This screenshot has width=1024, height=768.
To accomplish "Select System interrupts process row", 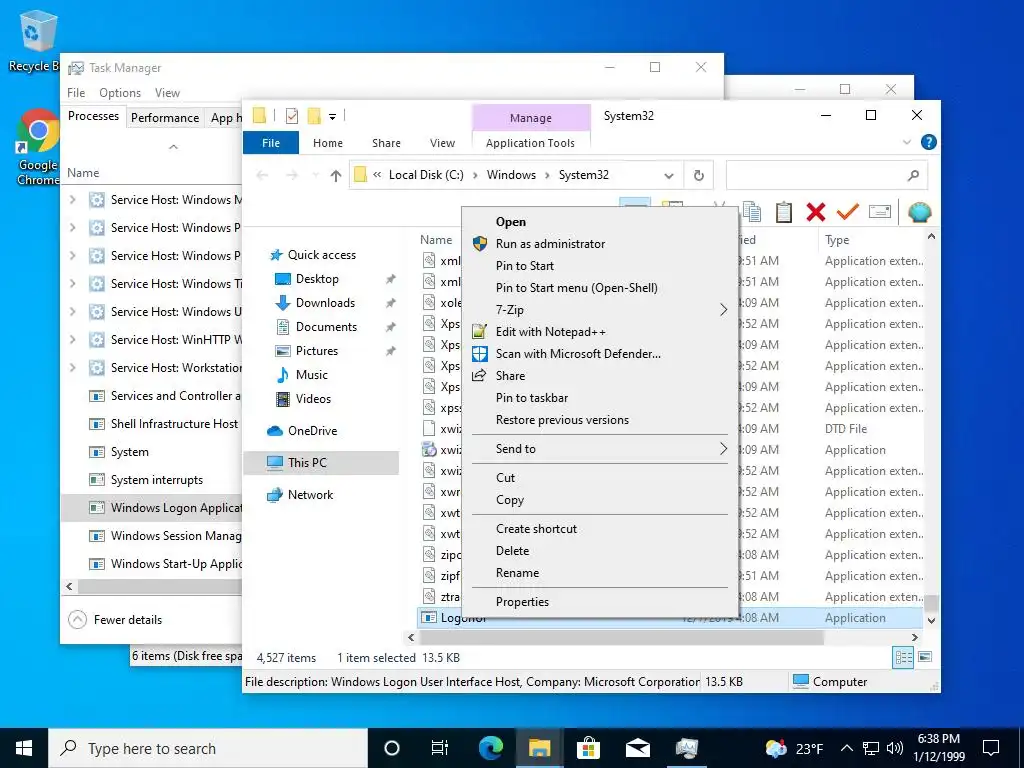I will 152,480.
